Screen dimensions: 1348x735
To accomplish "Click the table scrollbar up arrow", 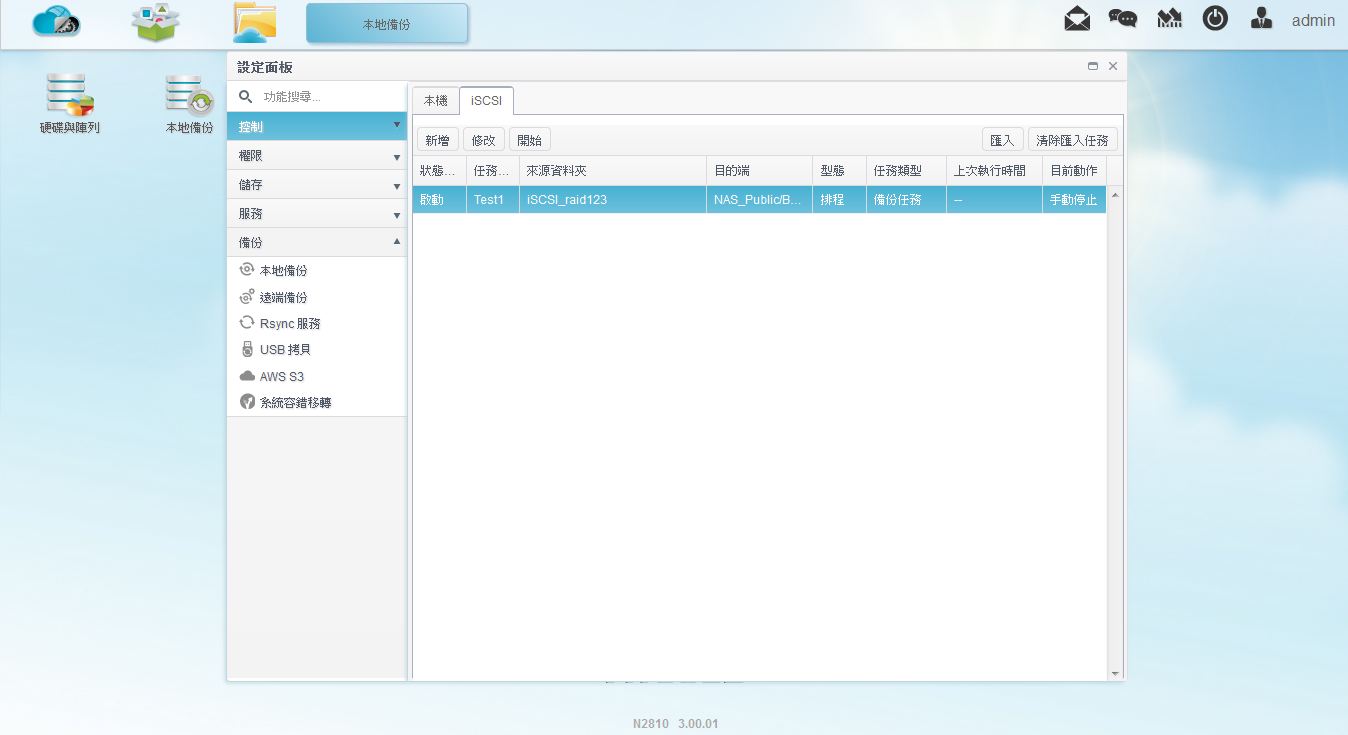I will click(1115, 195).
